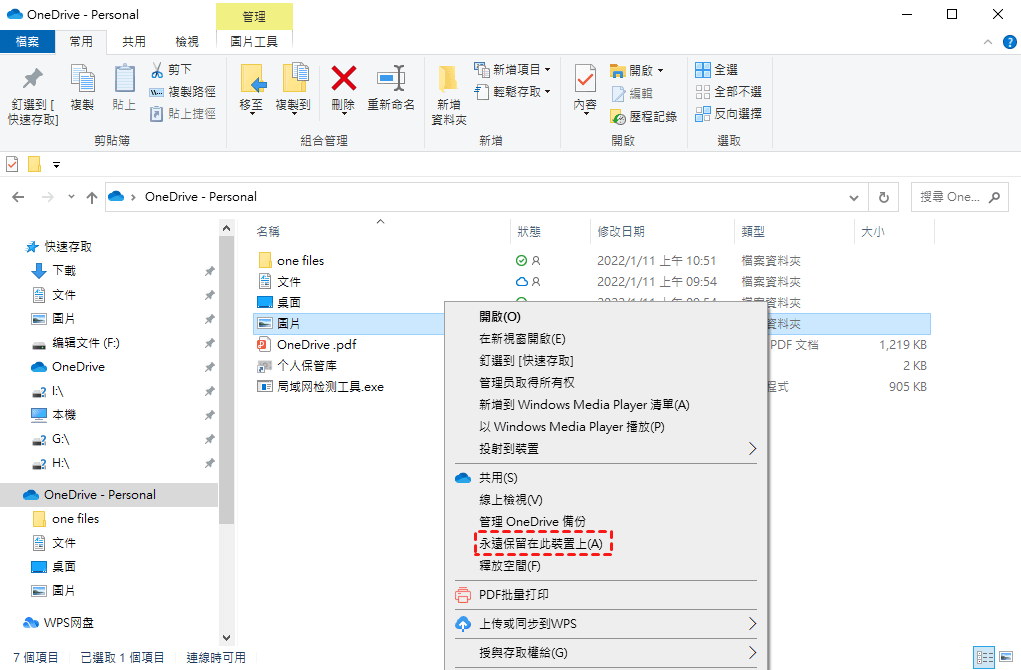Screen dimensions: 1021x670
Task: Click the 複製 copy icon in ribbon
Action: pyautogui.click(x=82, y=79)
